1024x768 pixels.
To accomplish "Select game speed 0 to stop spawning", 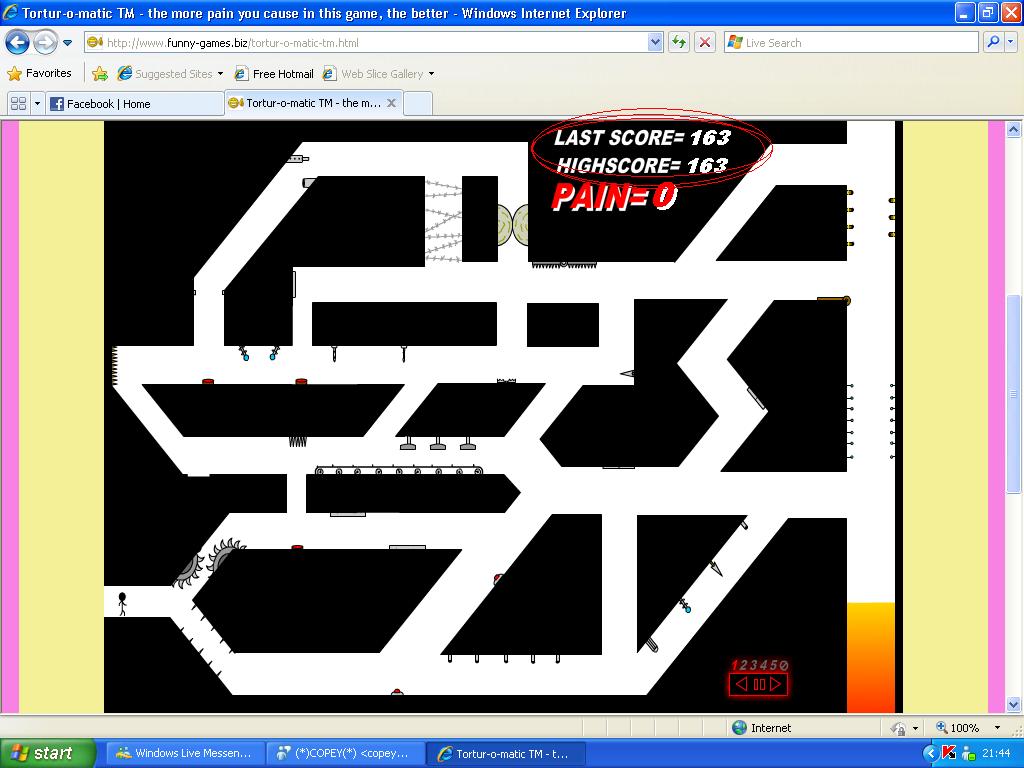I will pyautogui.click(x=784, y=664).
